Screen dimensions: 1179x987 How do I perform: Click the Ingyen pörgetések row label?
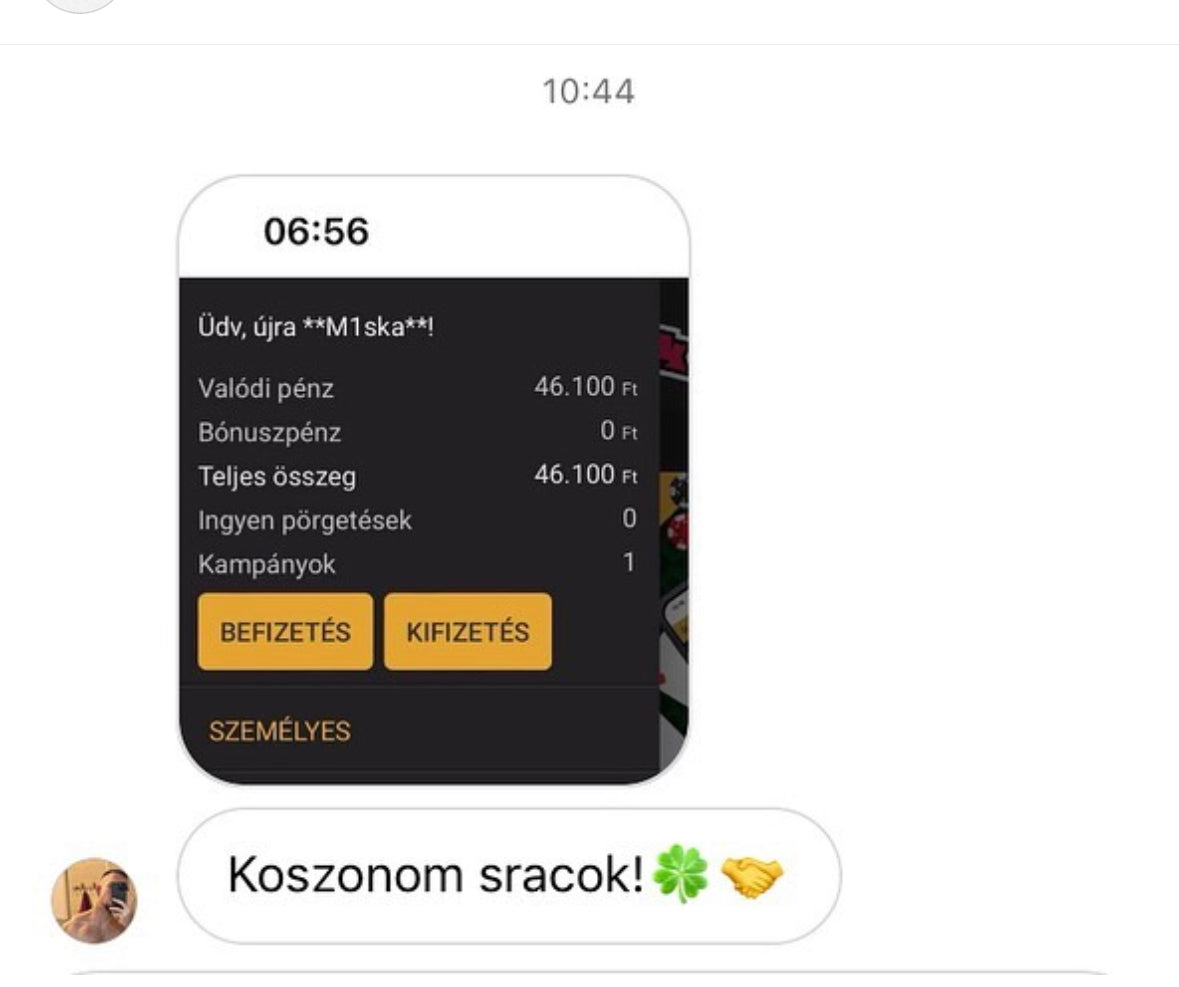305,520
